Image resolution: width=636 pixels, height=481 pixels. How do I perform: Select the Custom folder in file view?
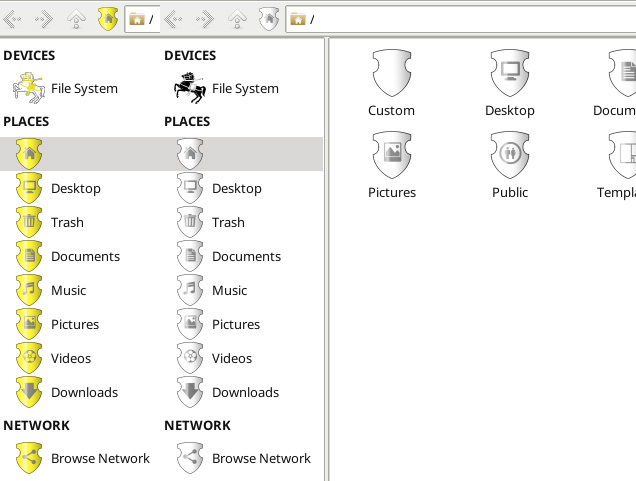pos(391,83)
